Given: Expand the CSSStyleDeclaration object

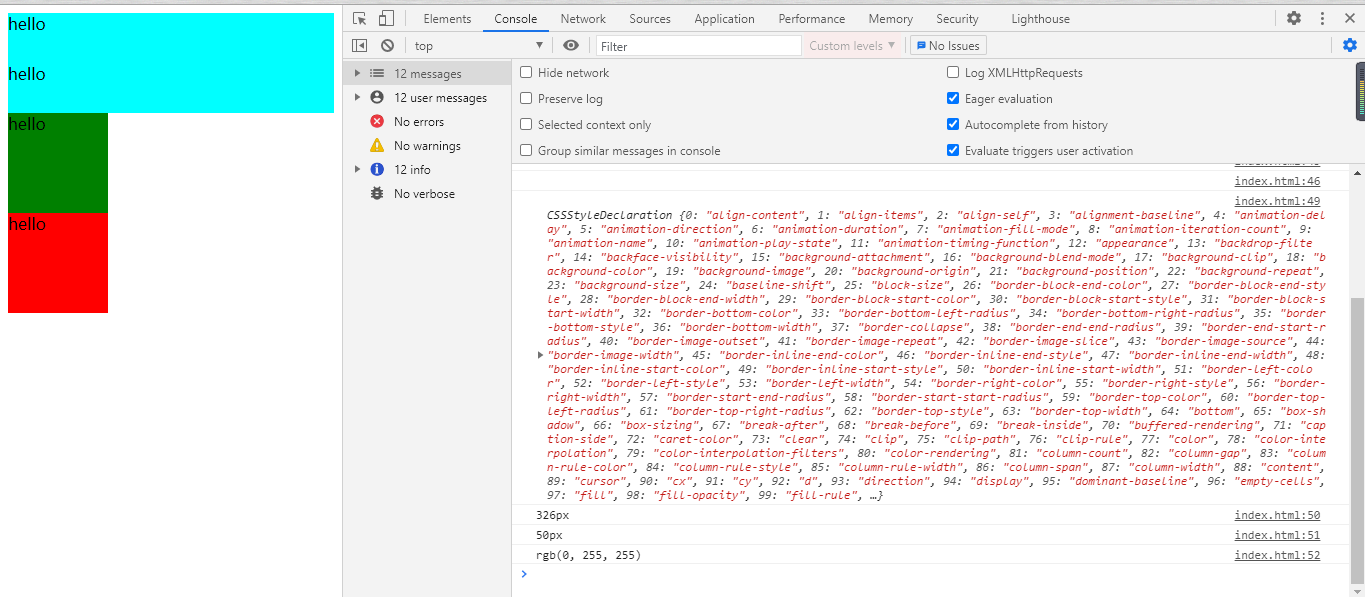Looking at the screenshot, I should [541, 355].
